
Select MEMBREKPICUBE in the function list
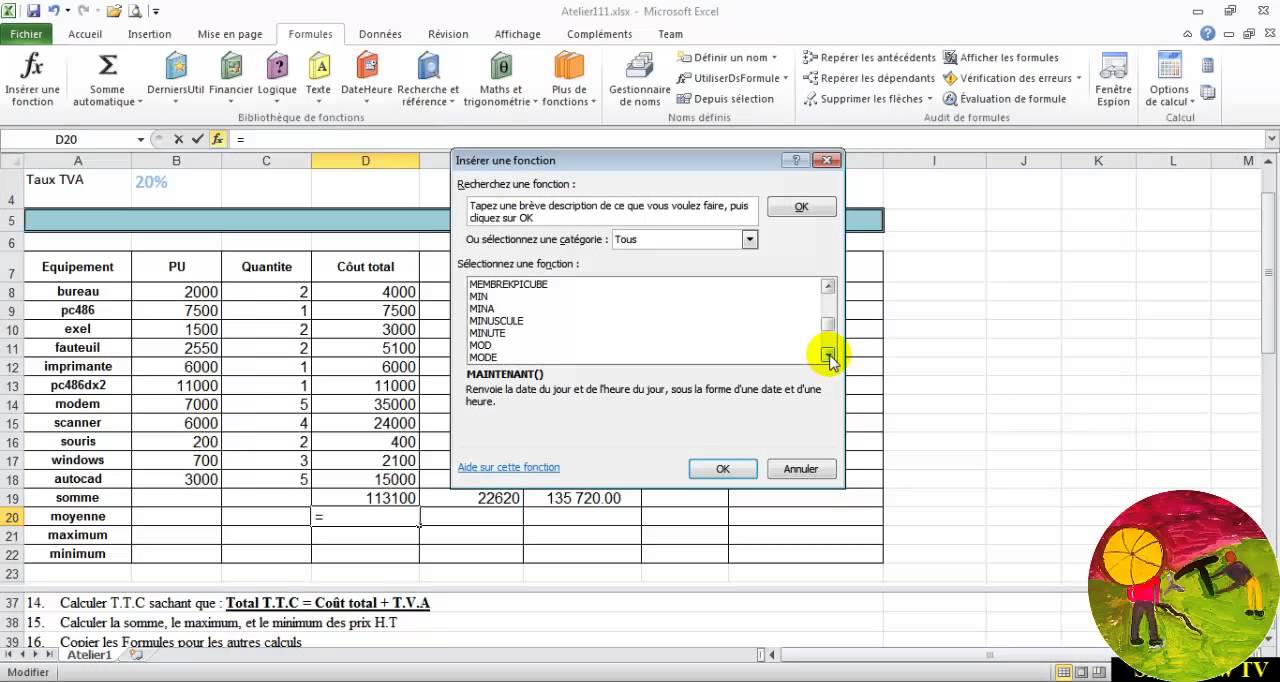[508, 284]
